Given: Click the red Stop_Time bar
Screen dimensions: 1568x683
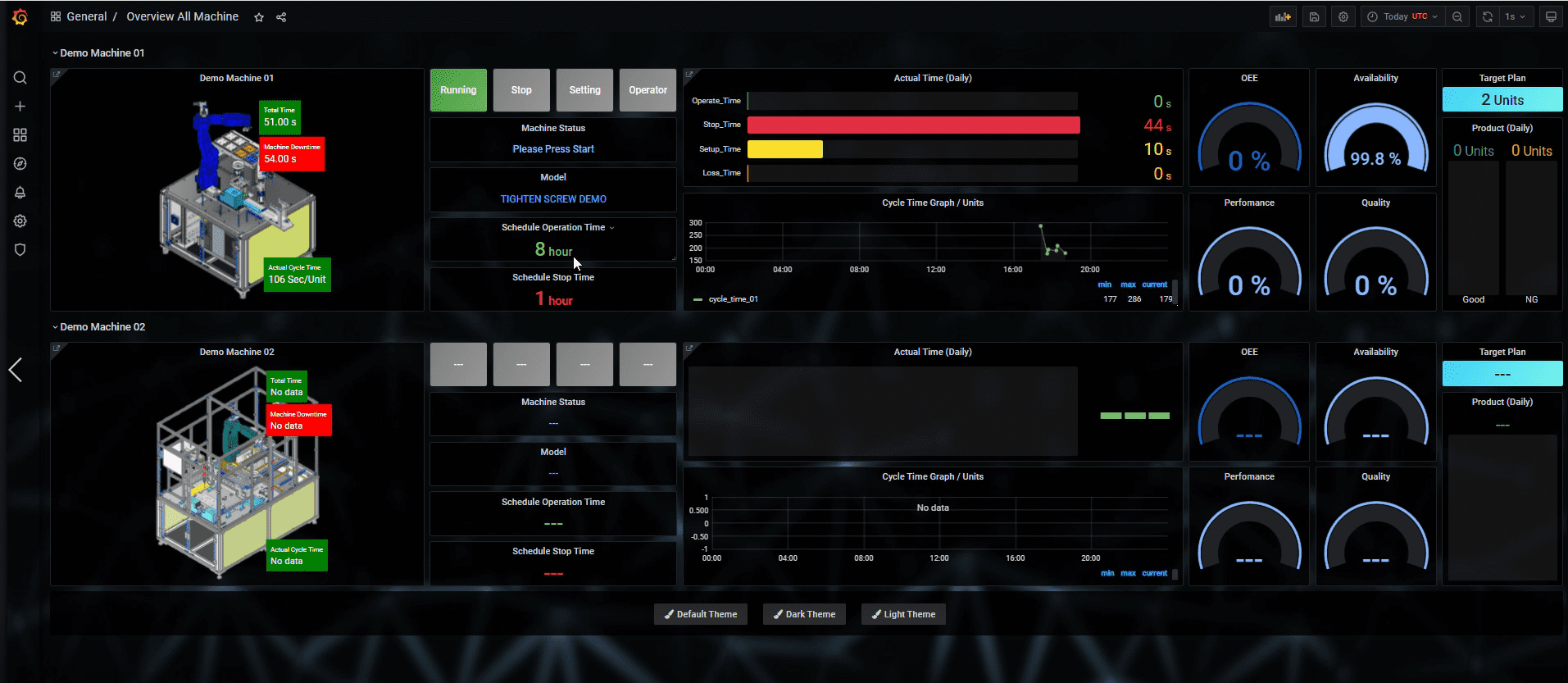Looking at the screenshot, I should (x=913, y=125).
